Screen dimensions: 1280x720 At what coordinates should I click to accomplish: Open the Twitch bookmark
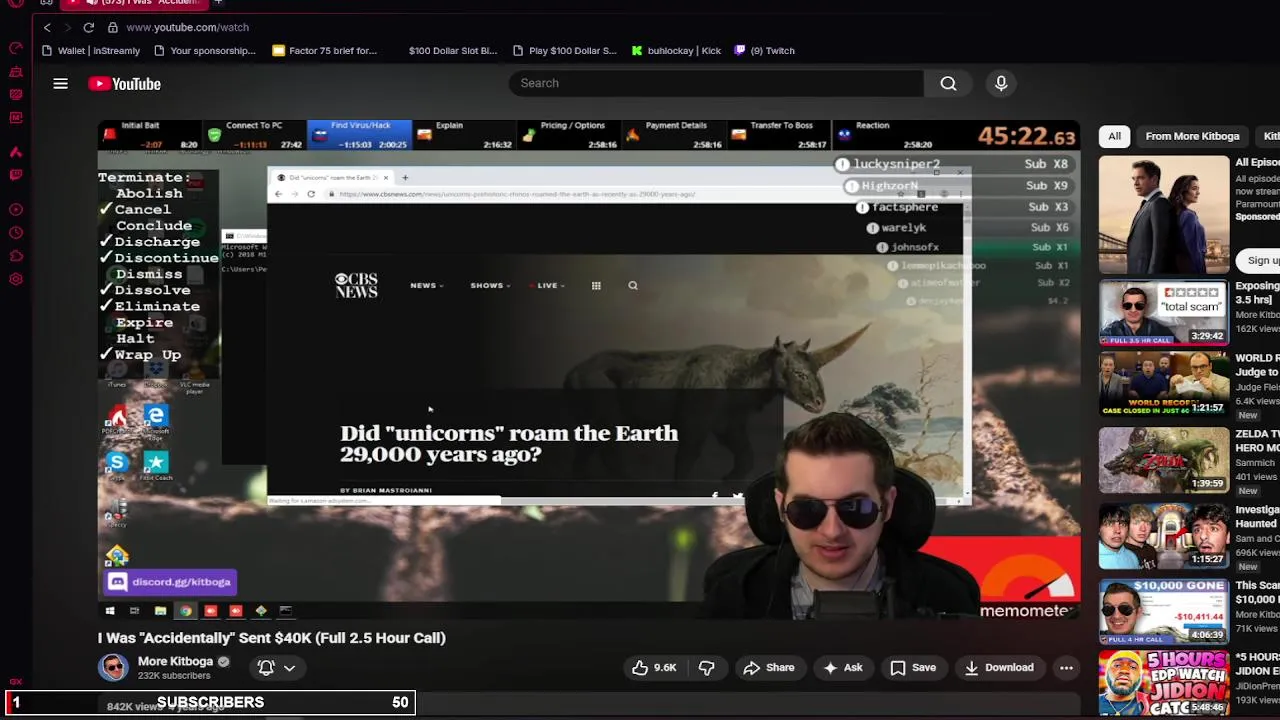[x=765, y=50]
